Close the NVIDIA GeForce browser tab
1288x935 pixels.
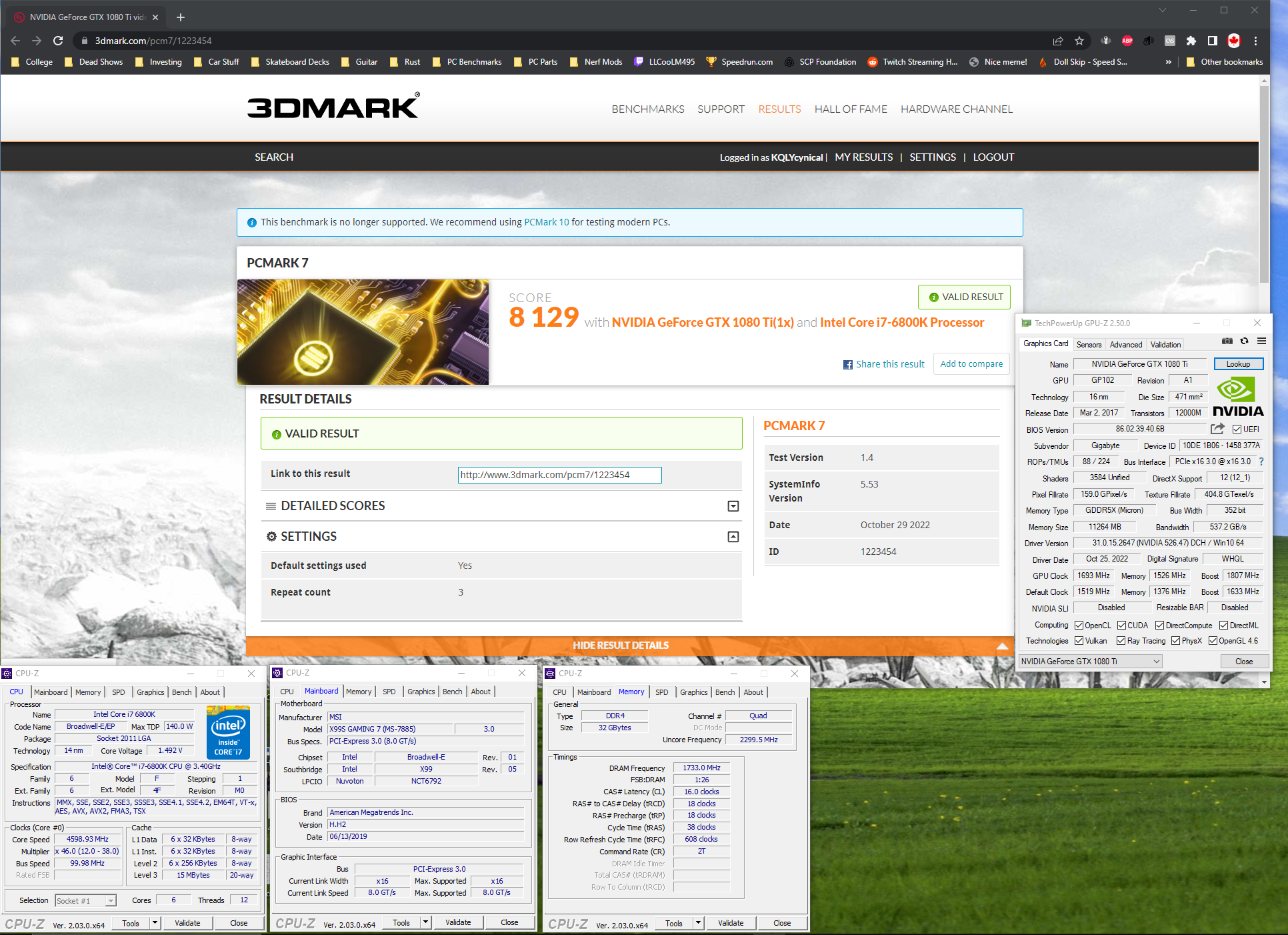coord(155,17)
